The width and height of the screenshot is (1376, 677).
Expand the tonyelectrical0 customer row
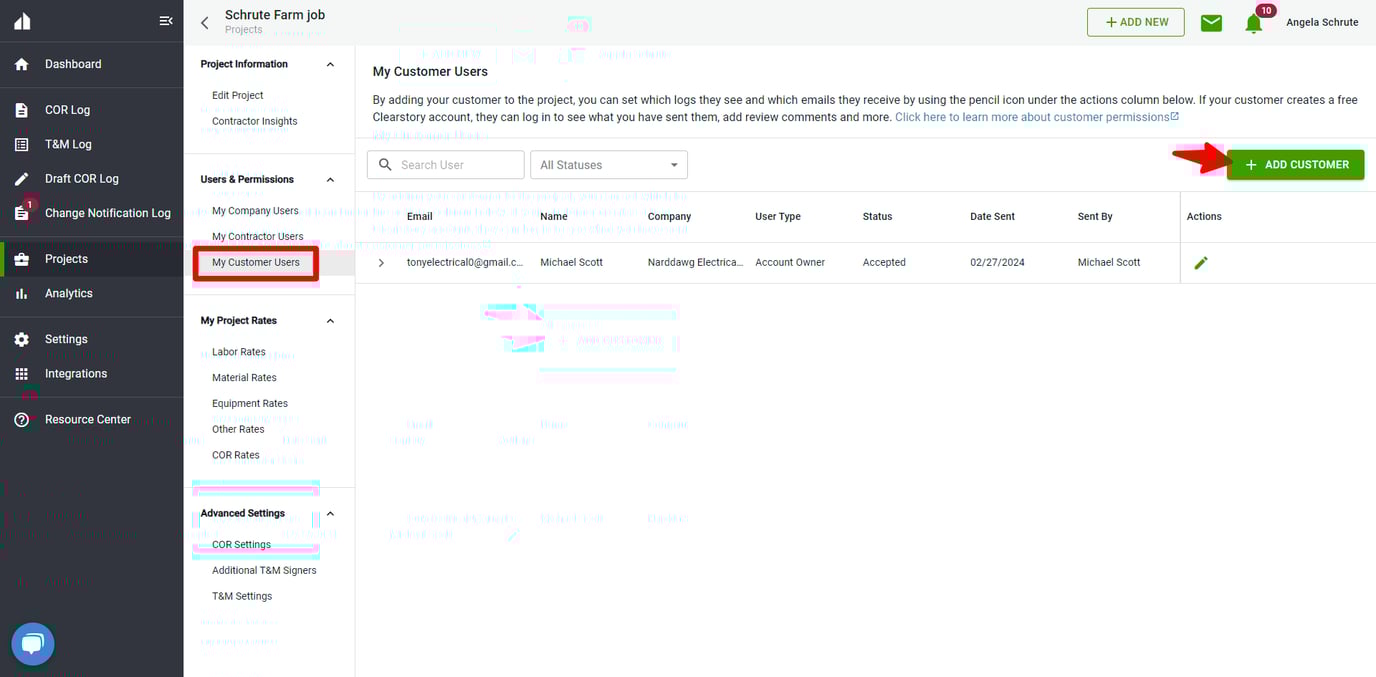click(381, 262)
